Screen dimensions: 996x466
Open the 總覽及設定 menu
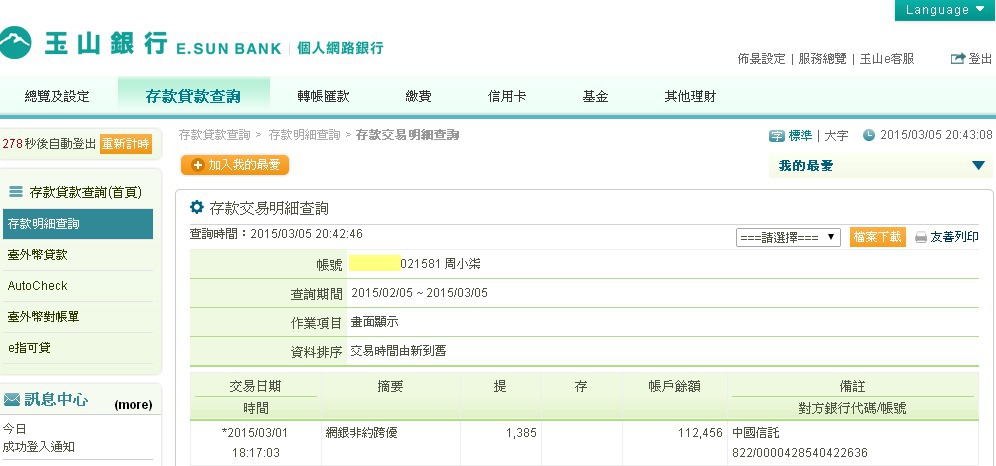57,97
